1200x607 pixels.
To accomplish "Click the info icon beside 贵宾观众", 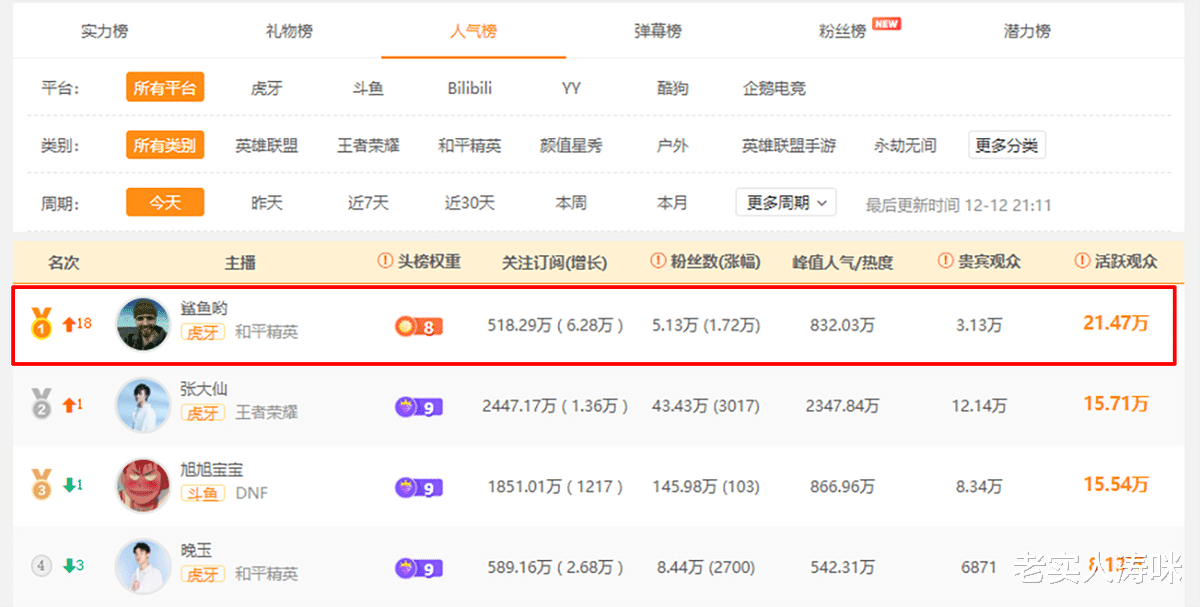I will (x=945, y=261).
